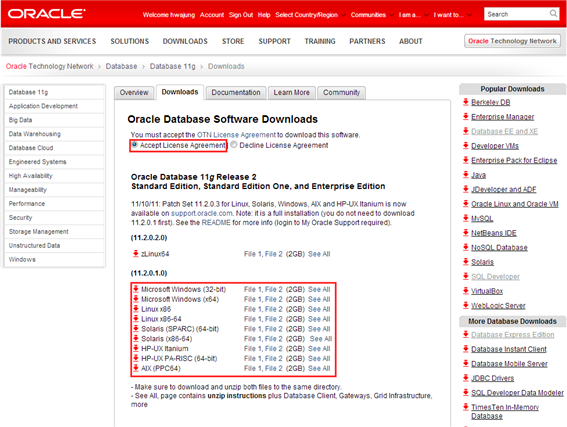Select Accept License Agreement radio button
The height and width of the screenshot is (427, 567).
click(135, 145)
